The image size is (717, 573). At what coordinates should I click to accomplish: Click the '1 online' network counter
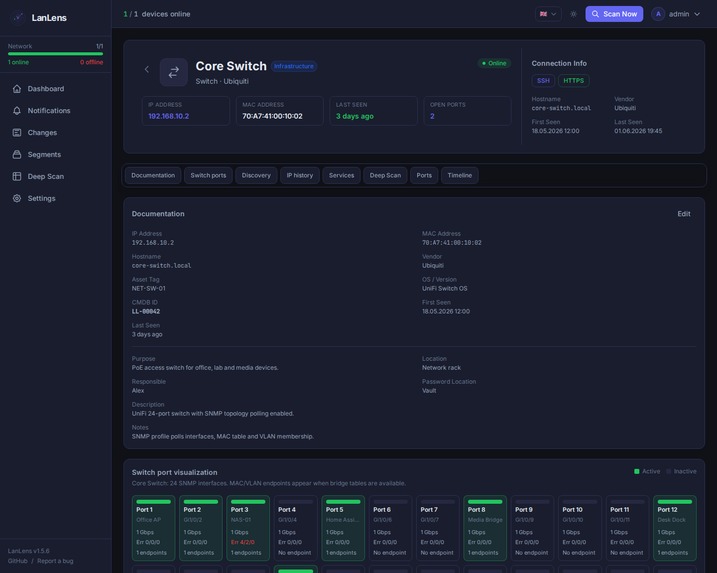(x=18, y=62)
